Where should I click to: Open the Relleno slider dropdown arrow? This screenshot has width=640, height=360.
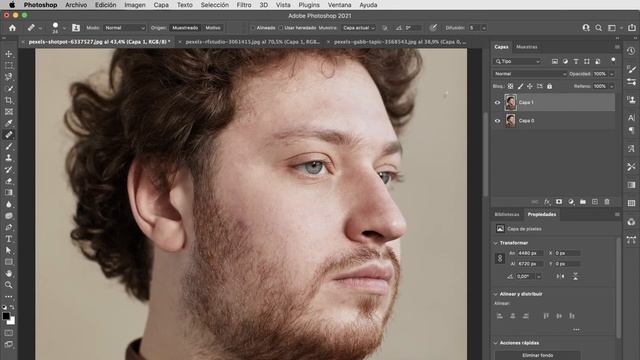(x=611, y=86)
